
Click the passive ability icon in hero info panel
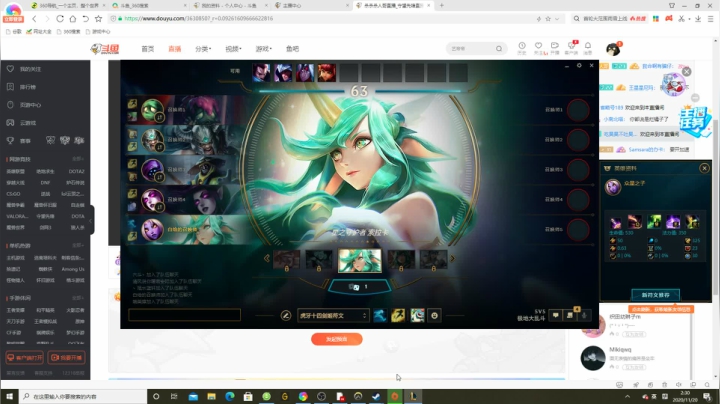tap(615, 222)
